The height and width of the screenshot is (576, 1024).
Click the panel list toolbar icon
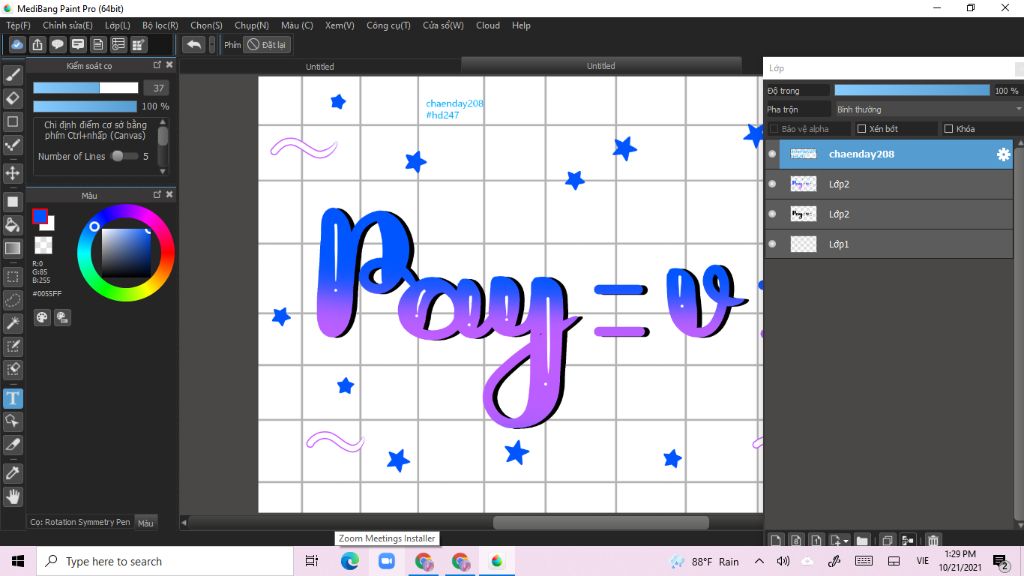pyautogui.click(x=118, y=44)
